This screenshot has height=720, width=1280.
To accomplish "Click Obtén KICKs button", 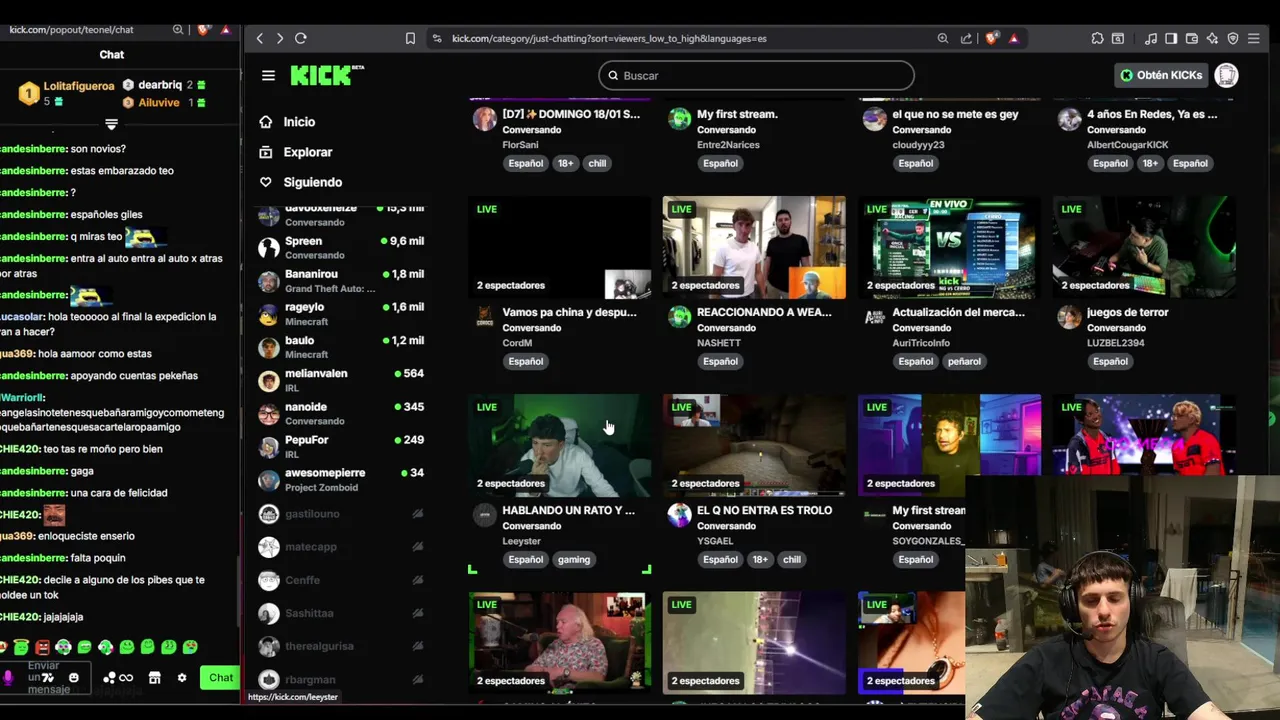I will [x=1161, y=75].
